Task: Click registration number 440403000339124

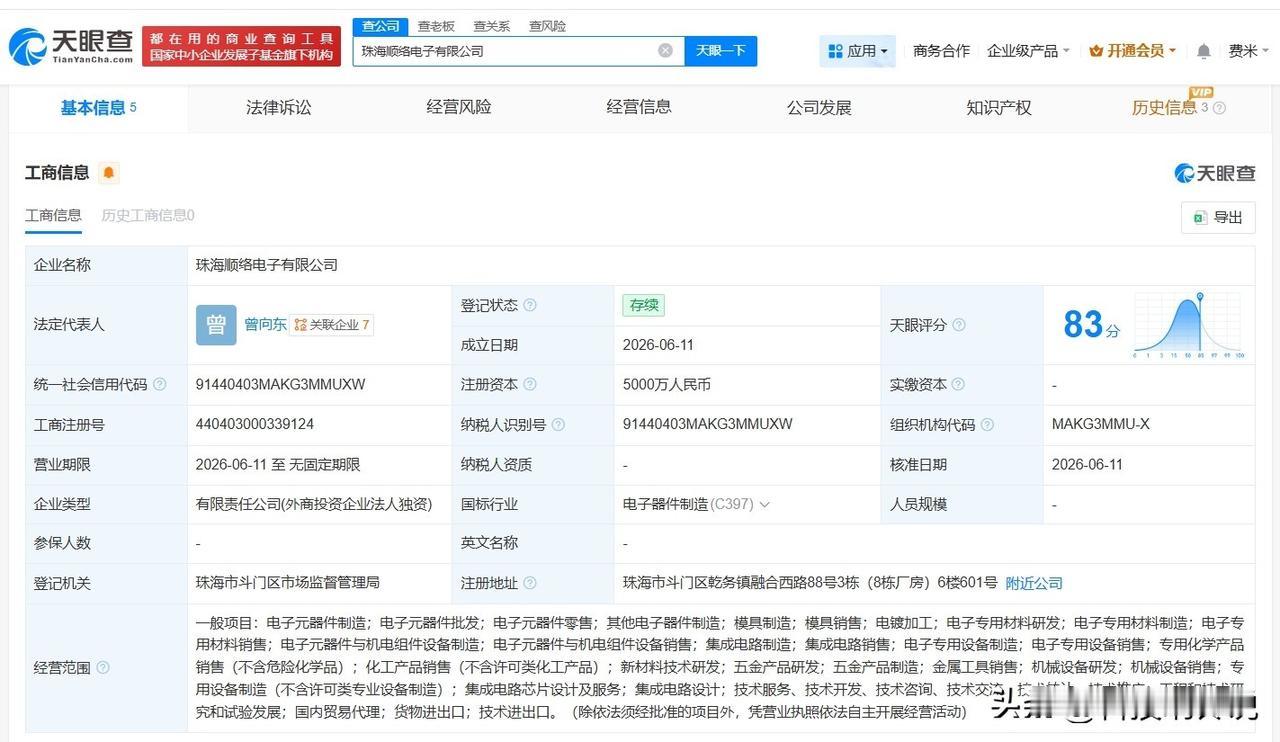Action: 255,425
